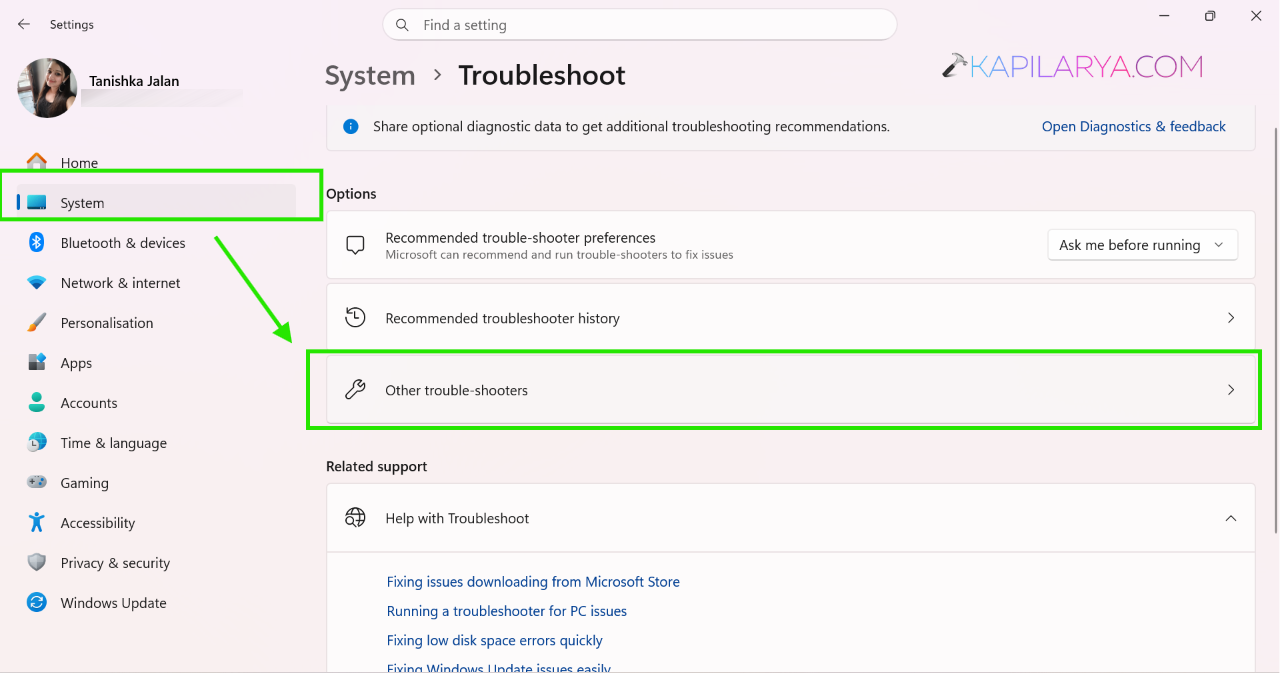The image size is (1280, 673).
Task: Click the back arrow icon
Action: coord(24,24)
